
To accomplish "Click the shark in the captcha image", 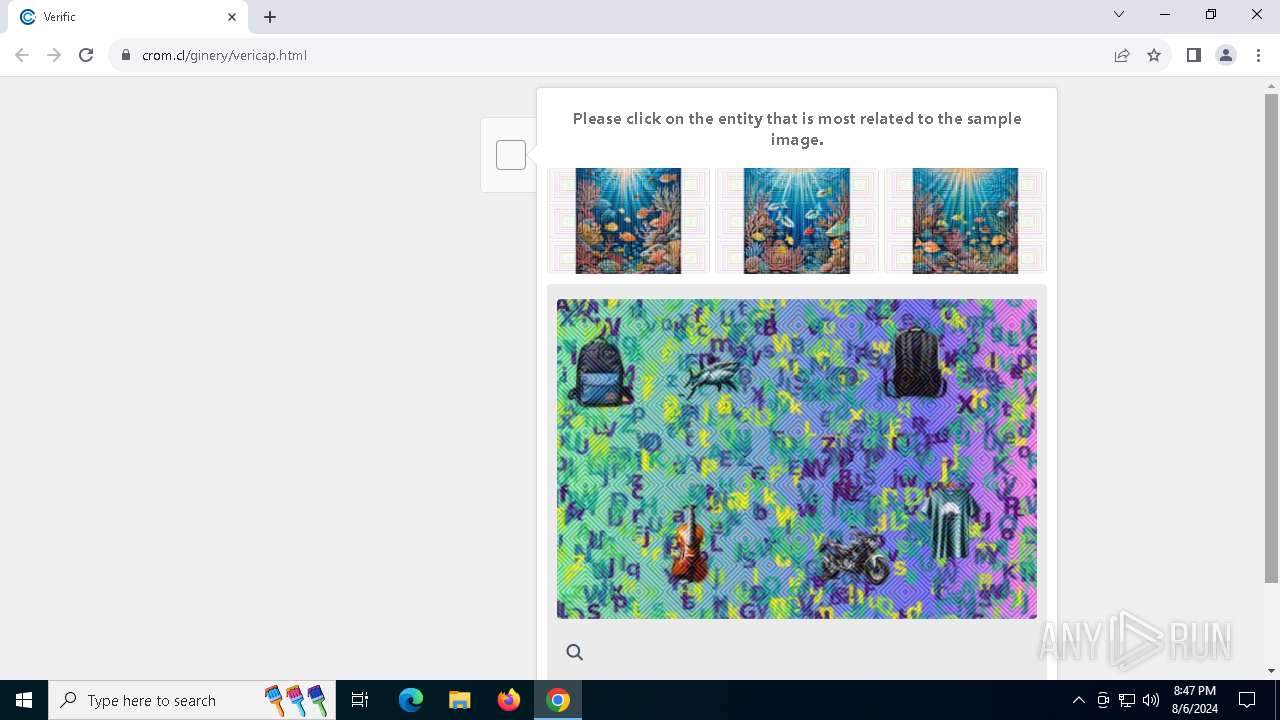I will [713, 377].
